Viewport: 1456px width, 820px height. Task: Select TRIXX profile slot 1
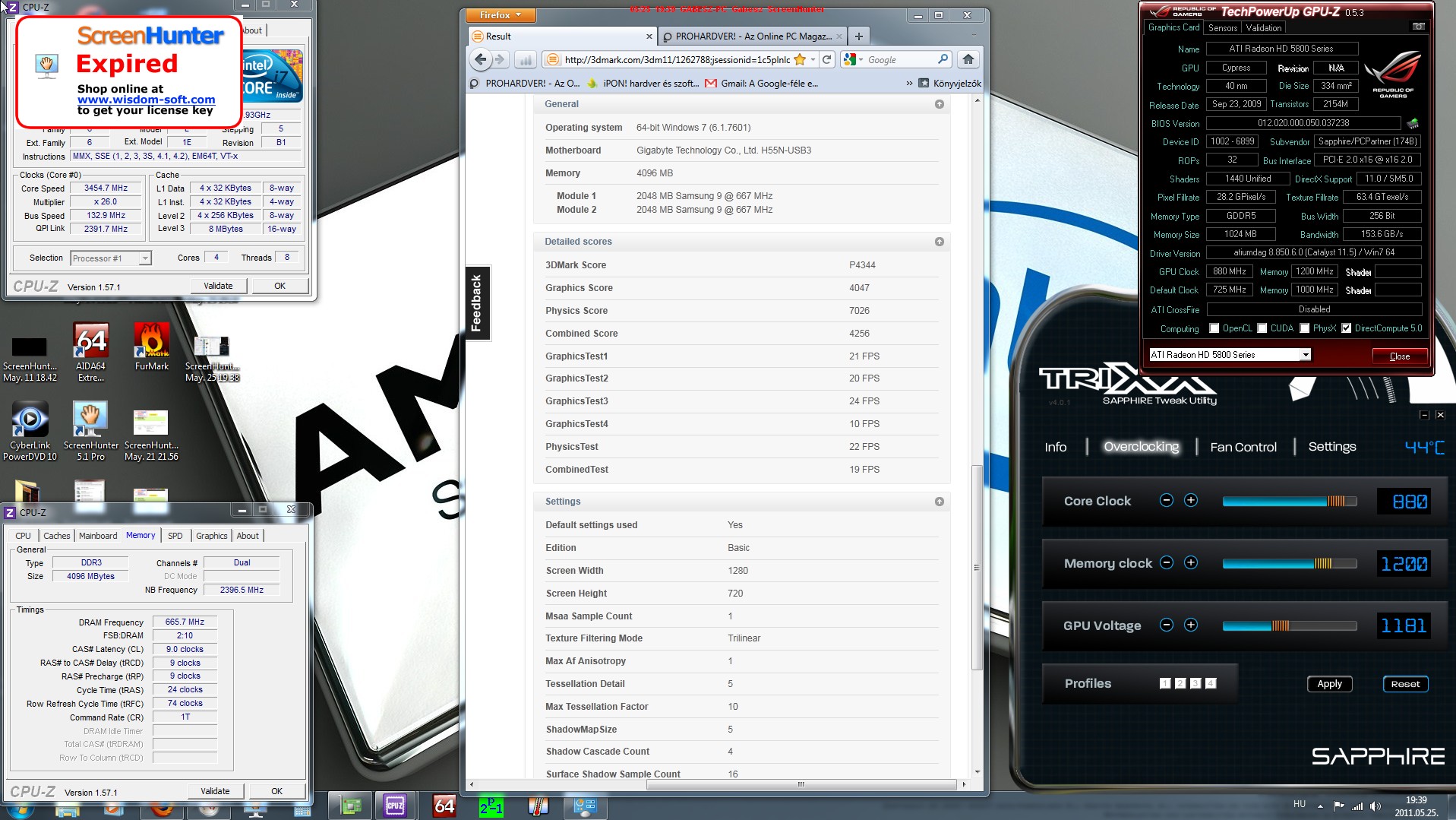click(x=1165, y=683)
